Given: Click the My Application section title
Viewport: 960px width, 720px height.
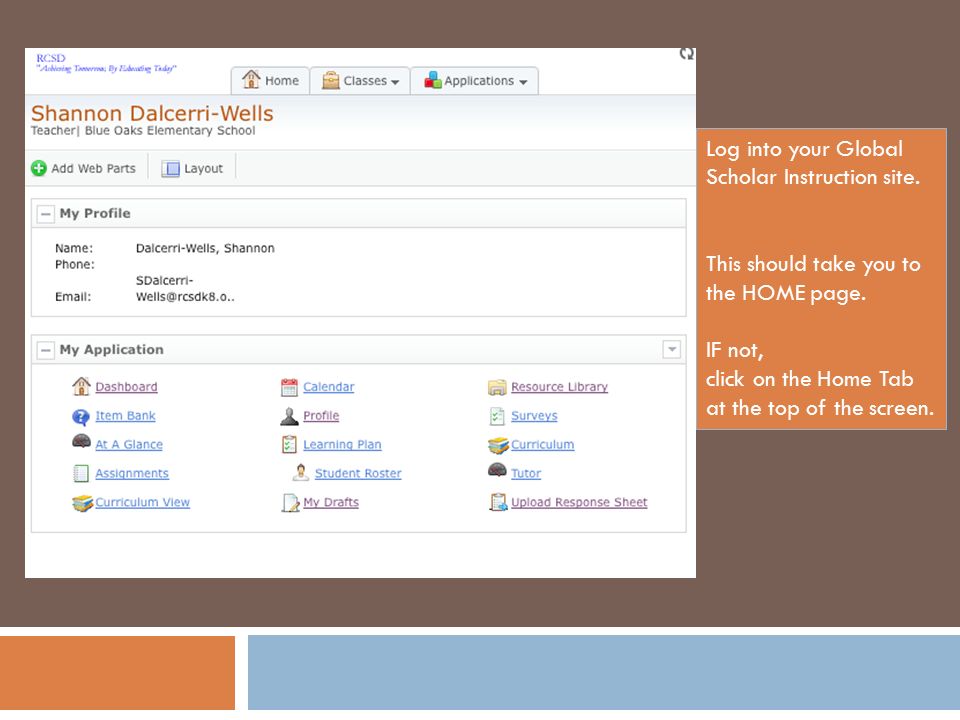Looking at the screenshot, I should [111, 350].
